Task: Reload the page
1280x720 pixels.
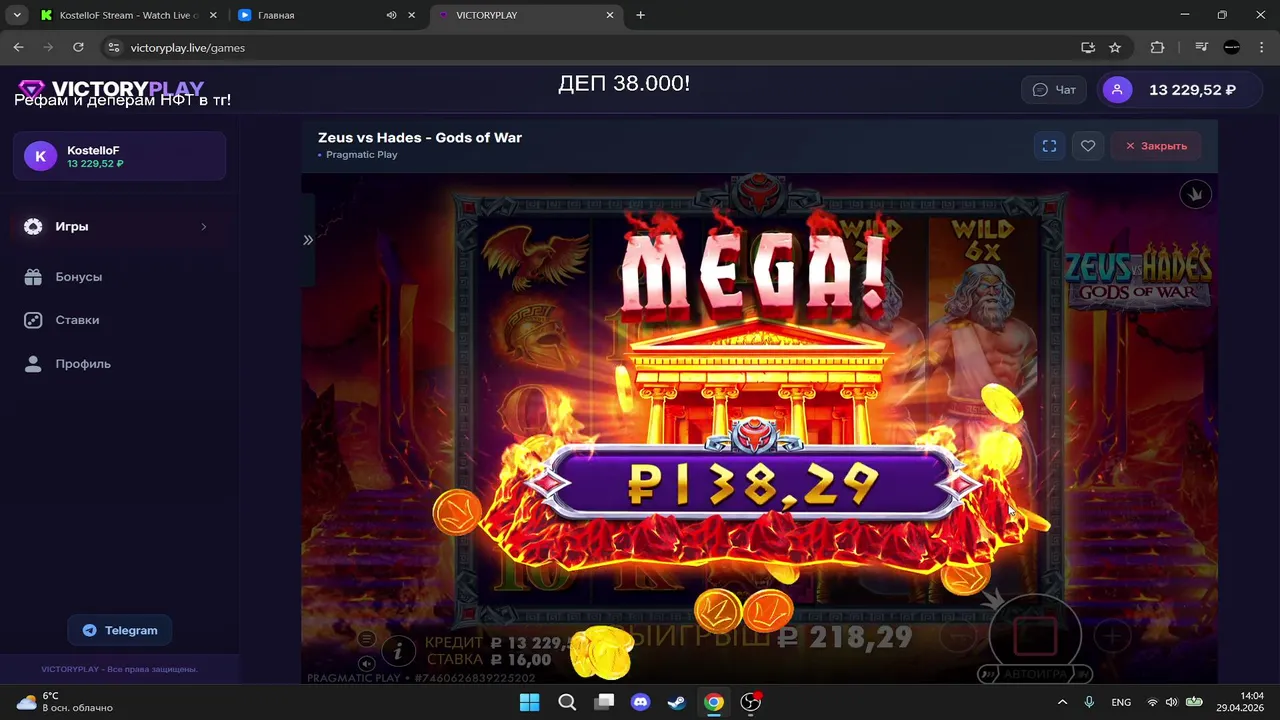Action: (78, 47)
